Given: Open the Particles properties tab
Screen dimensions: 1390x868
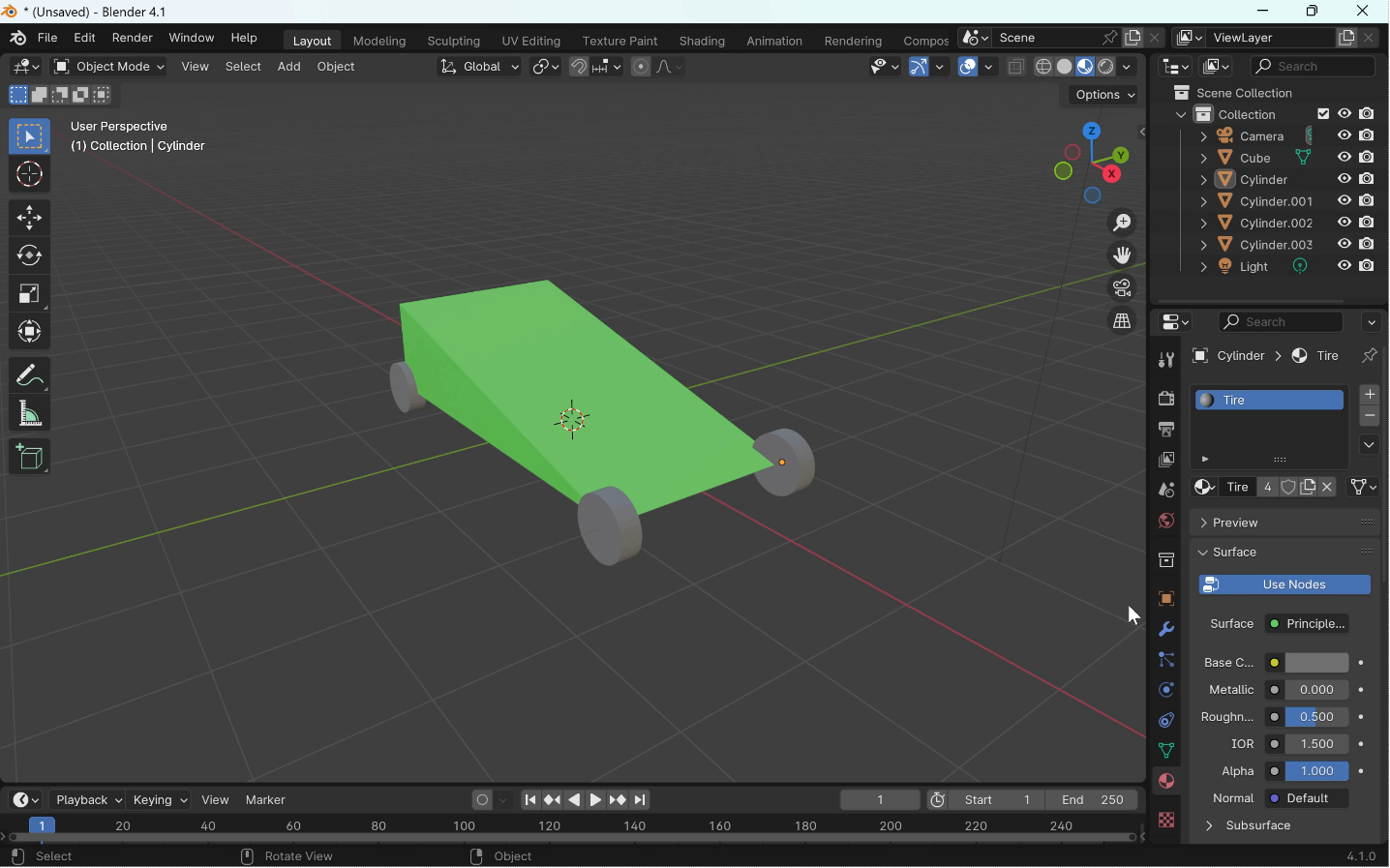Looking at the screenshot, I should point(1166,661).
